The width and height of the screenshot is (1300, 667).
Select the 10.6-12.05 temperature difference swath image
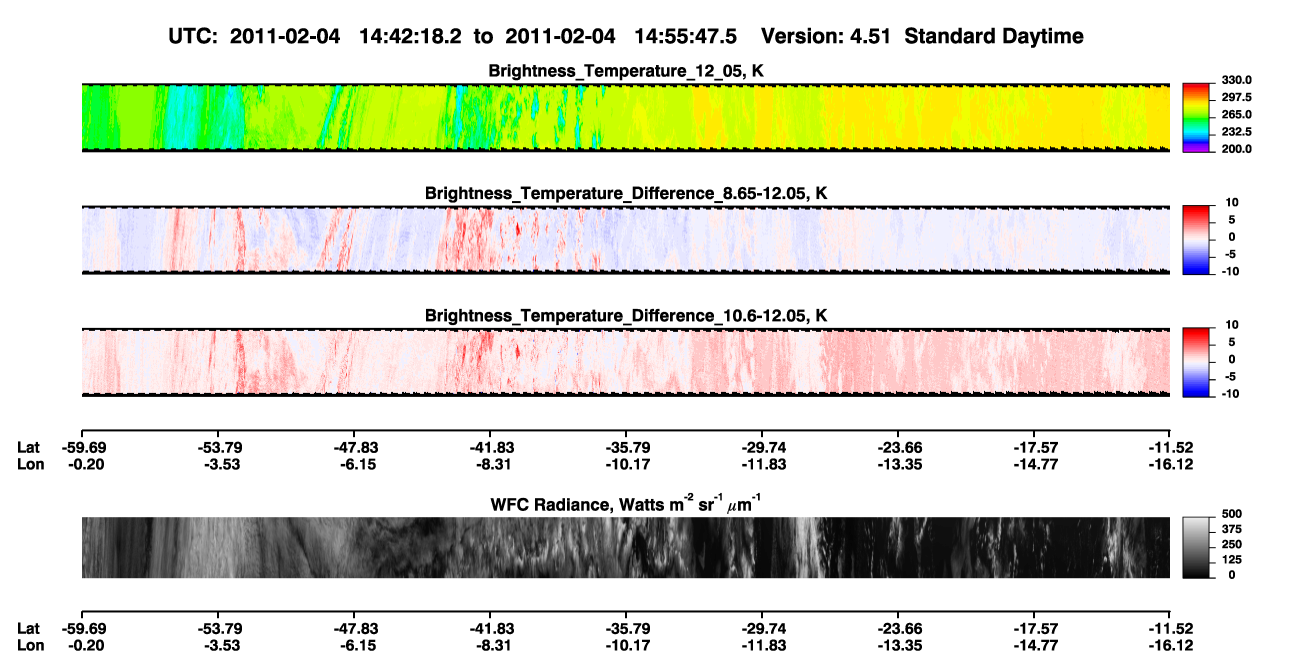coord(626,362)
